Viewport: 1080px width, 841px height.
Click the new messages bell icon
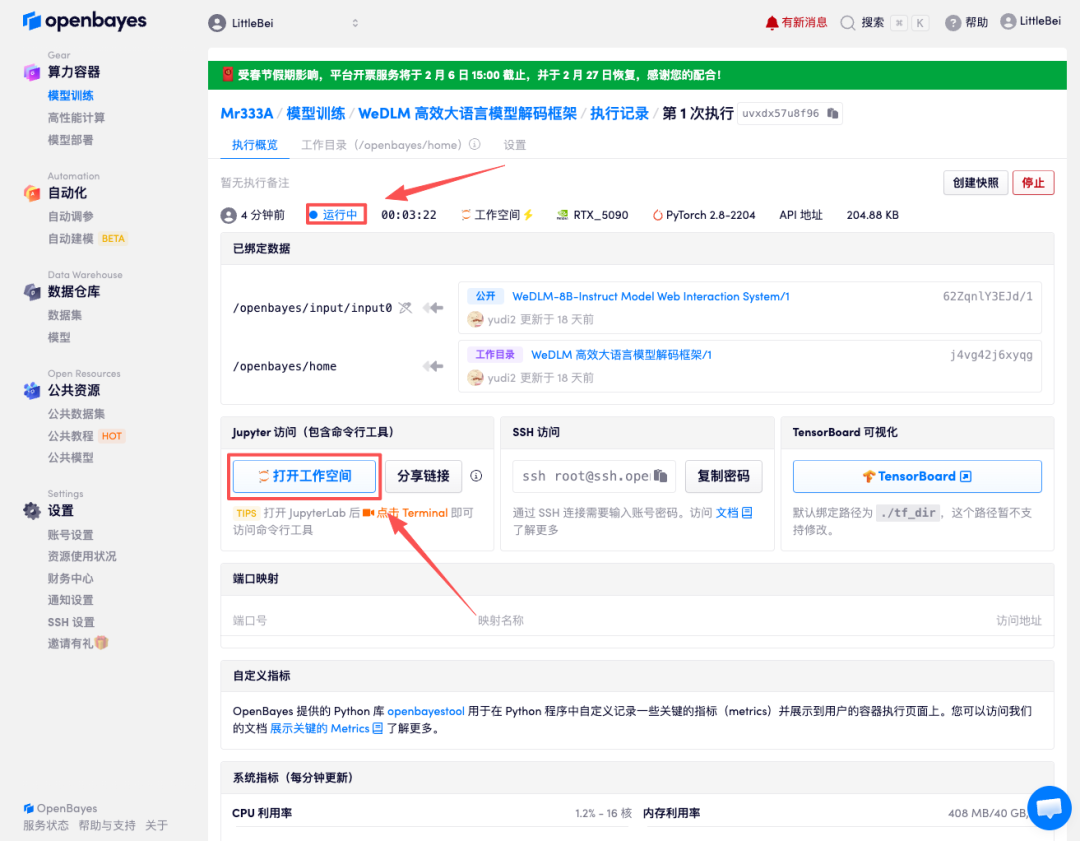click(771, 23)
